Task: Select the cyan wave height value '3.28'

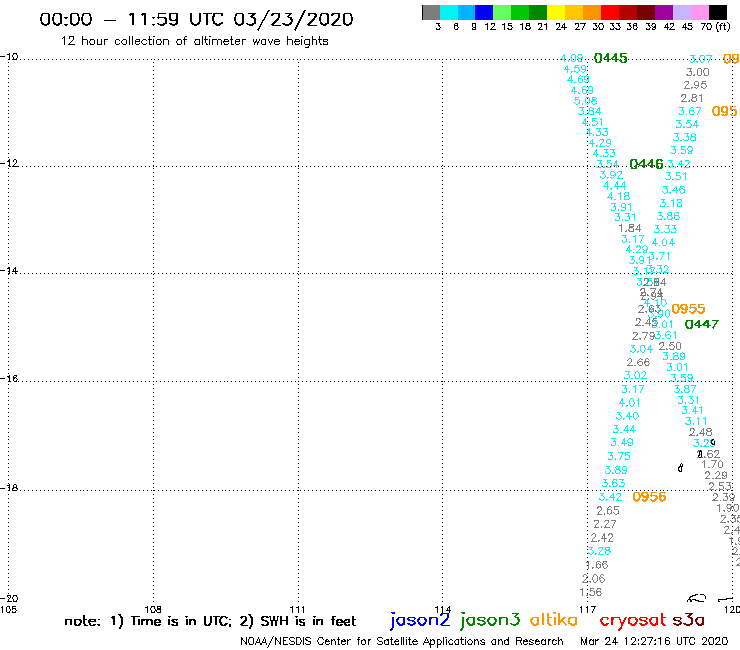Action: pyautogui.click(x=599, y=551)
